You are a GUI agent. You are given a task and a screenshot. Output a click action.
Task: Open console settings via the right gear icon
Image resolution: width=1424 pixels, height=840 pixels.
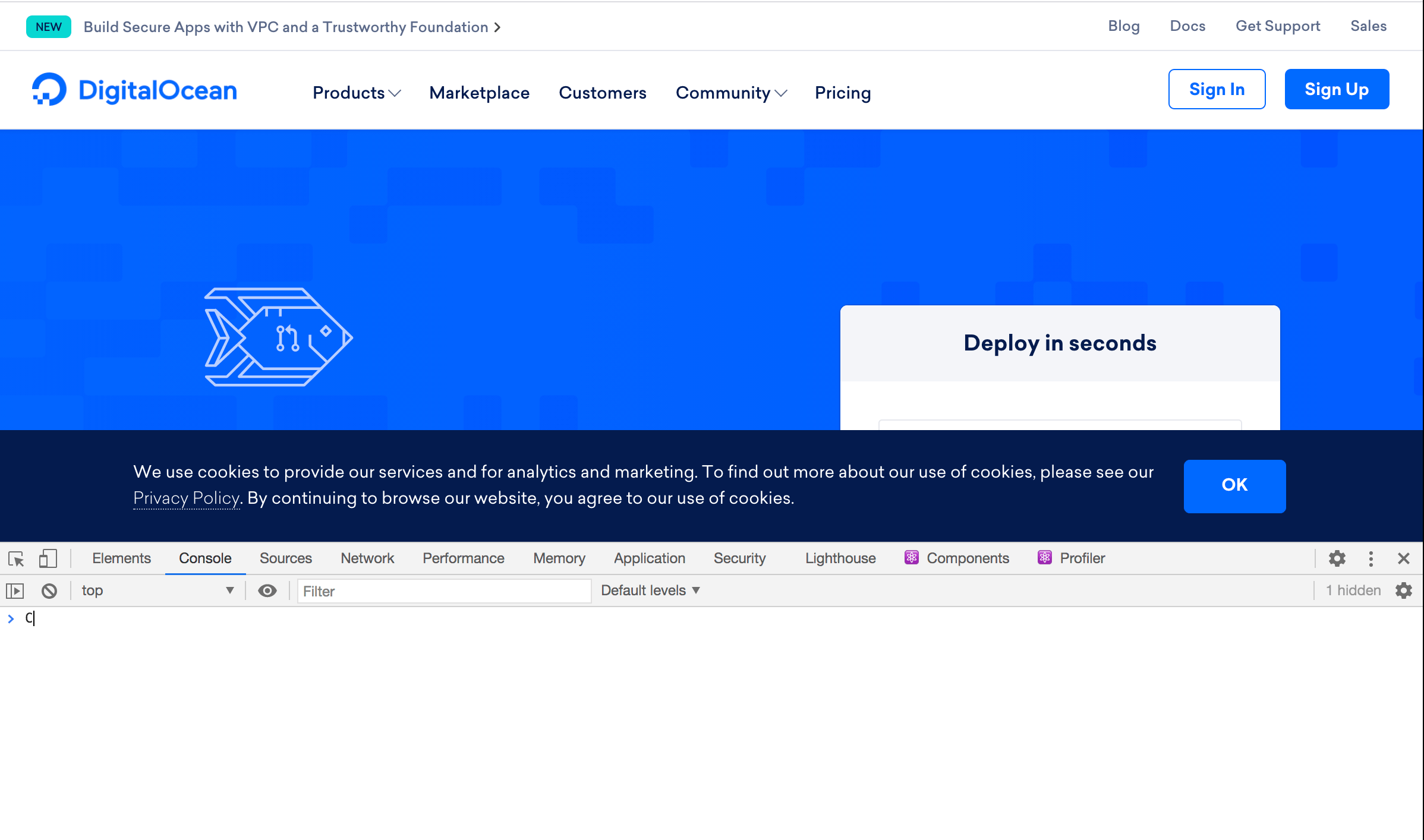click(x=1404, y=590)
